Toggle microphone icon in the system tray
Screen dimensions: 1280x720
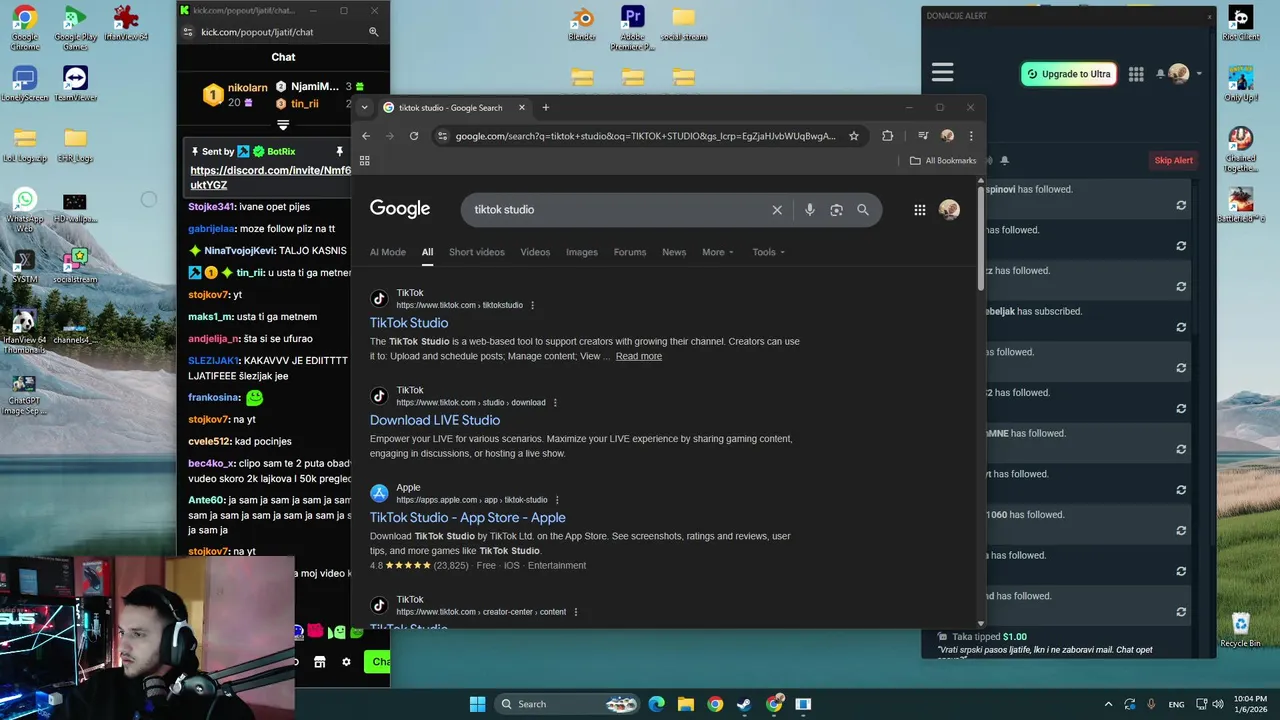pyautogui.click(x=1152, y=704)
